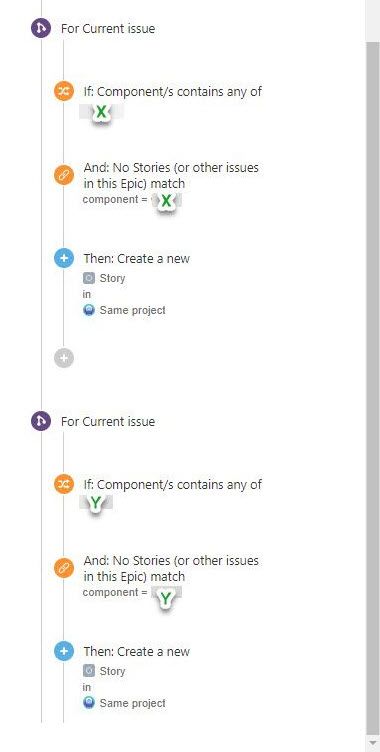Select second Then: Create a new action
This screenshot has width=380, height=752.
pos(137,651)
